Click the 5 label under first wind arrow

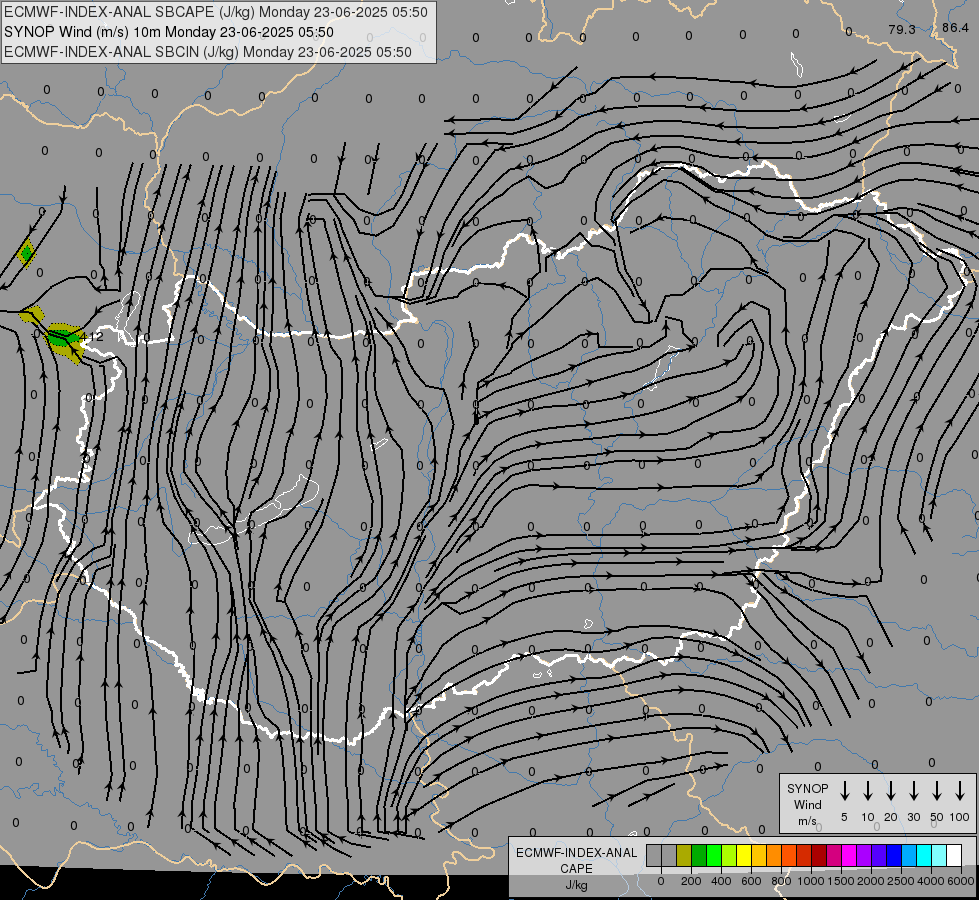pos(844,817)
